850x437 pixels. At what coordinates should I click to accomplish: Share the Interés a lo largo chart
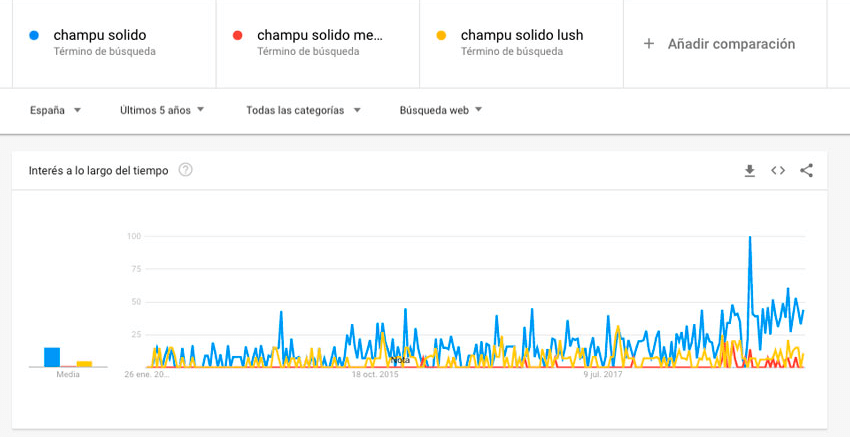(x=806, y=171)
